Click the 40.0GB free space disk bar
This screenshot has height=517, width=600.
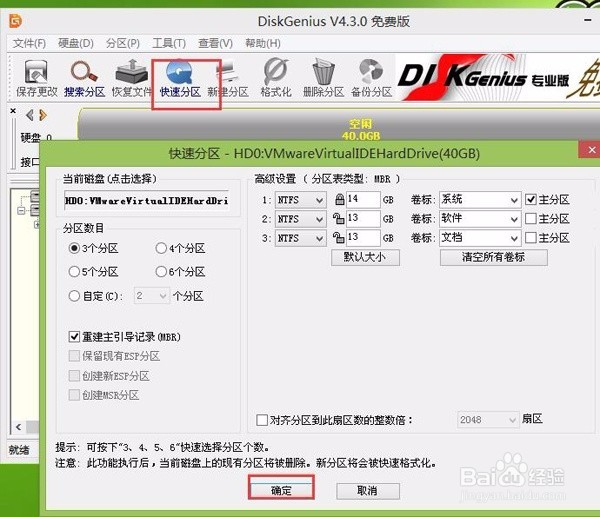click(x=339, y=126)
